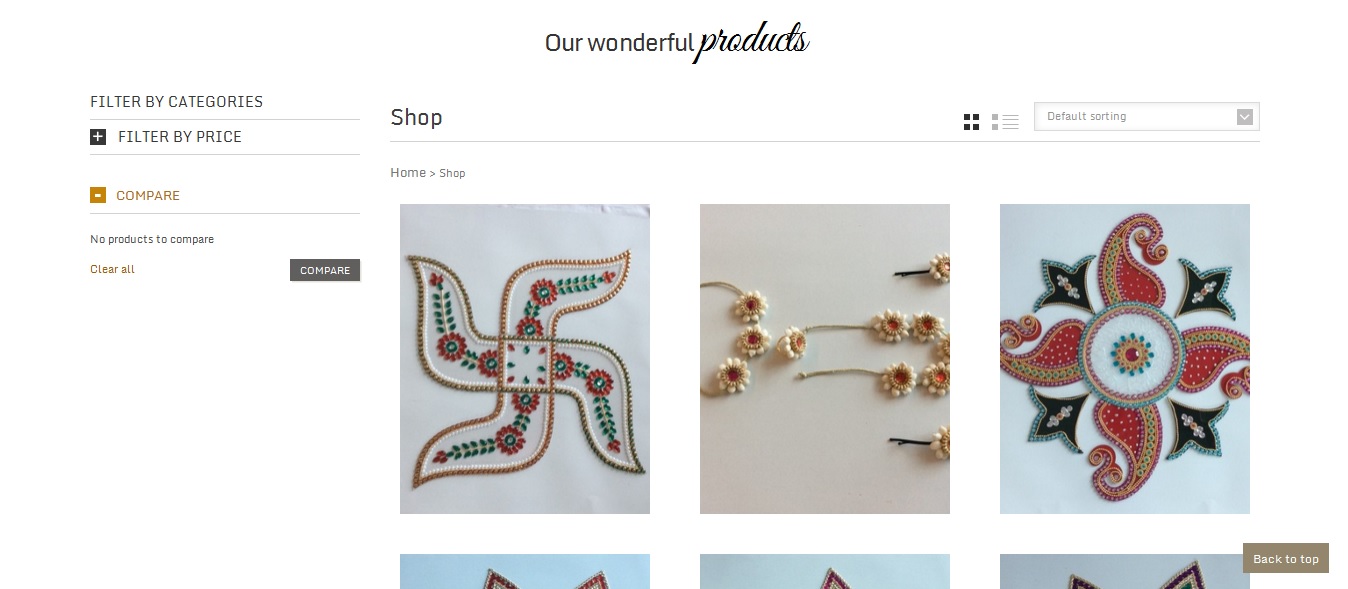
Task: Click the Clear all link
Action: [112, 269]
